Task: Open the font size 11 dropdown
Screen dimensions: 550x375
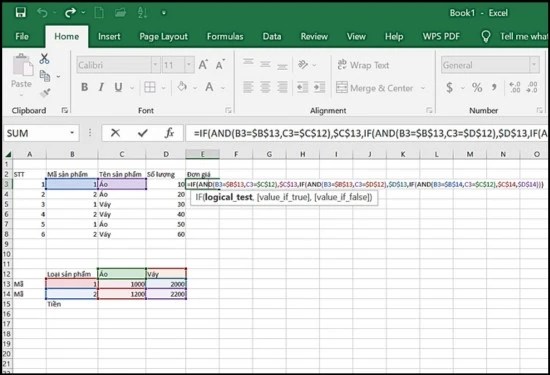Action: pos(189,65)
